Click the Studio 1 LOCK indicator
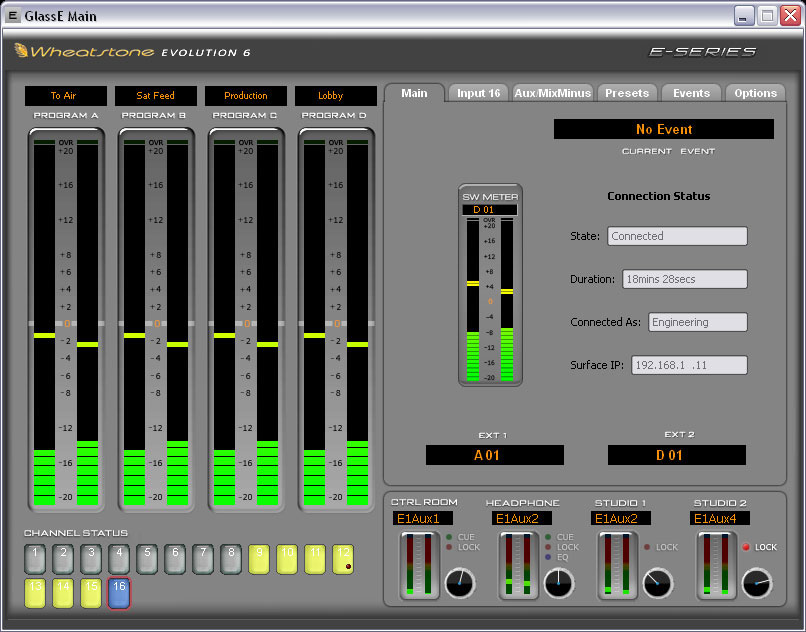 [x=647, y=547]
